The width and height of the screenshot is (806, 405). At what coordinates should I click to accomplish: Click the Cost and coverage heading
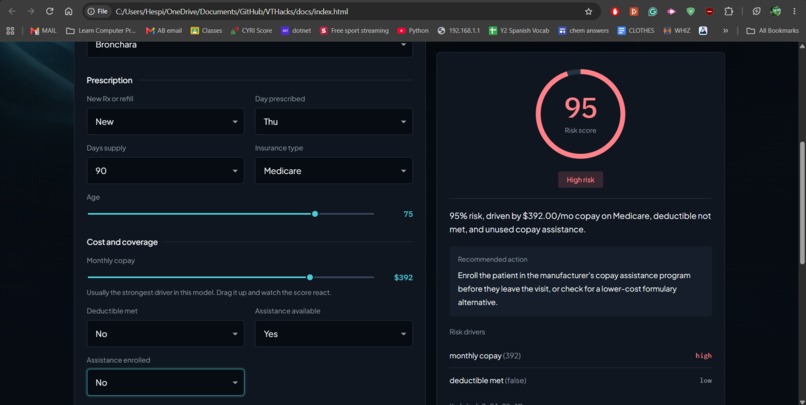[122, 242]
